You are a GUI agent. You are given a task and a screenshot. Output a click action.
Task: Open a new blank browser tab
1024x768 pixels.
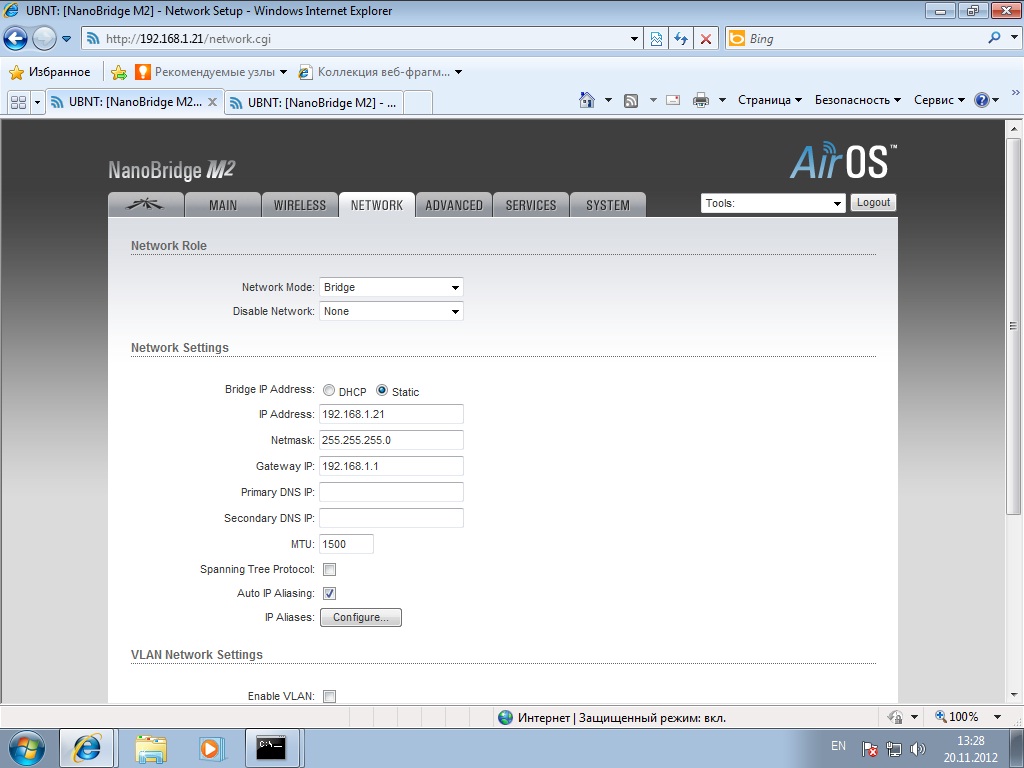[x=418, y=103]
